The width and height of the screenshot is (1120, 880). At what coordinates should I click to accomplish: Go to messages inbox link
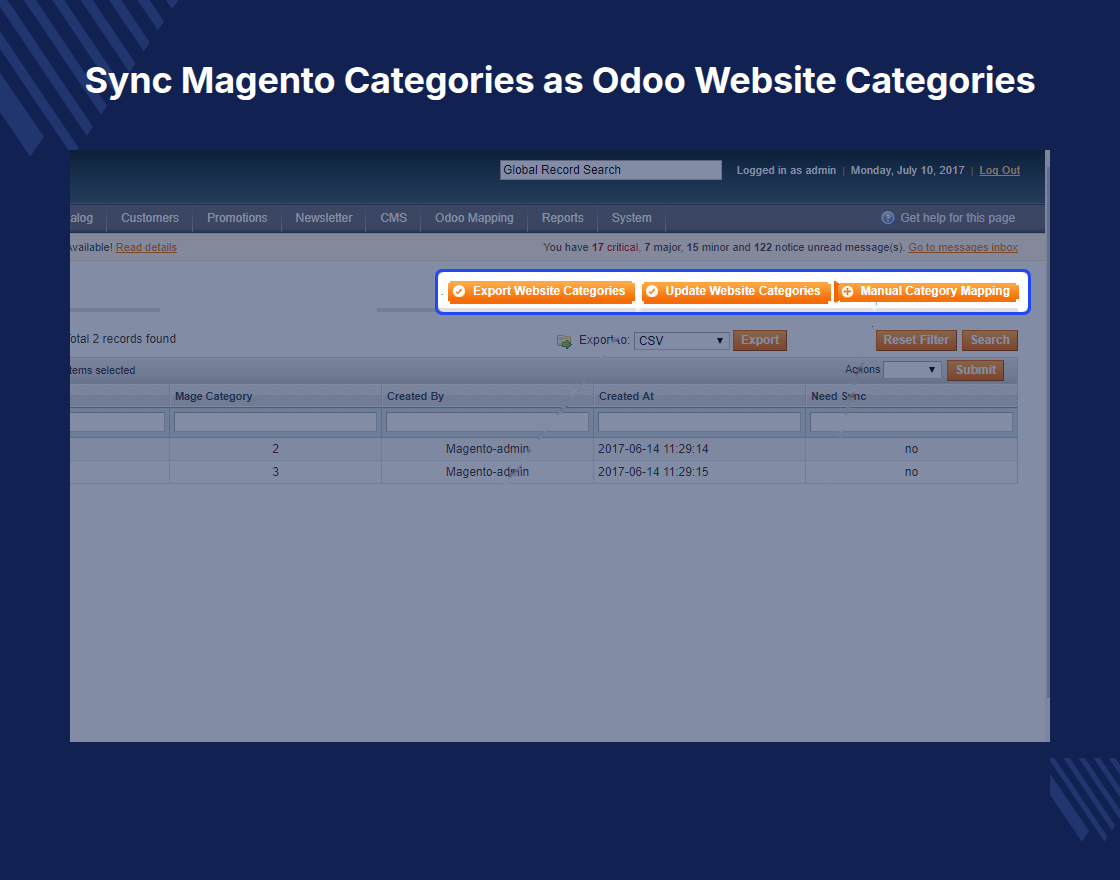pos(963,247)
